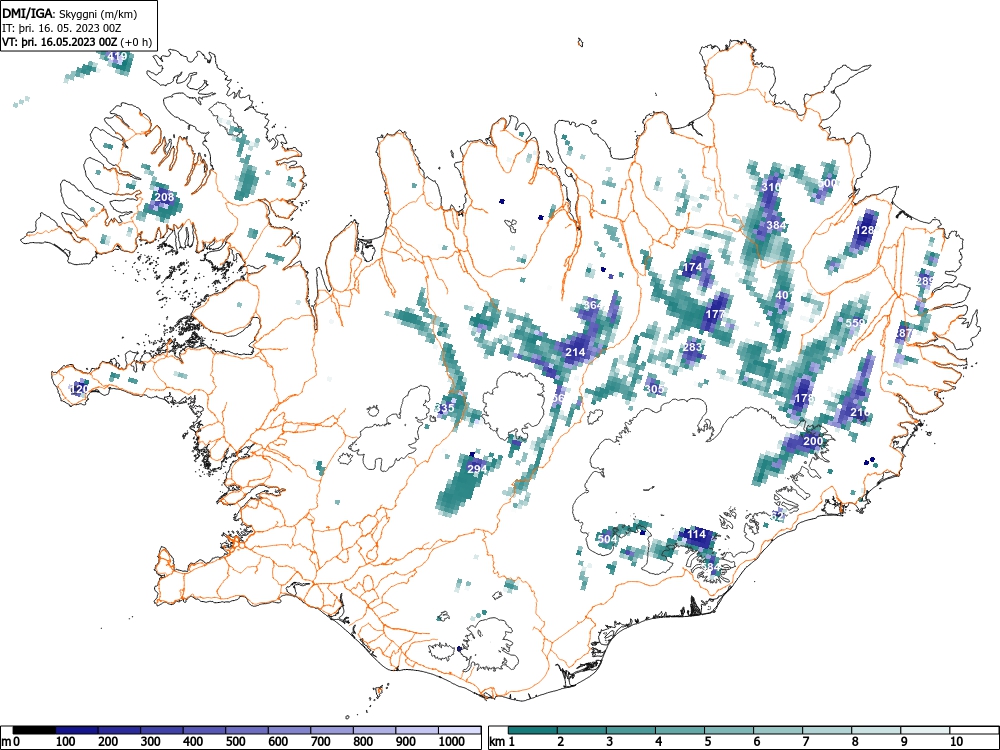Screen dimensions: 1000x750
Task: Click the 10 tick on the km legend
Action: pos(956,742)
